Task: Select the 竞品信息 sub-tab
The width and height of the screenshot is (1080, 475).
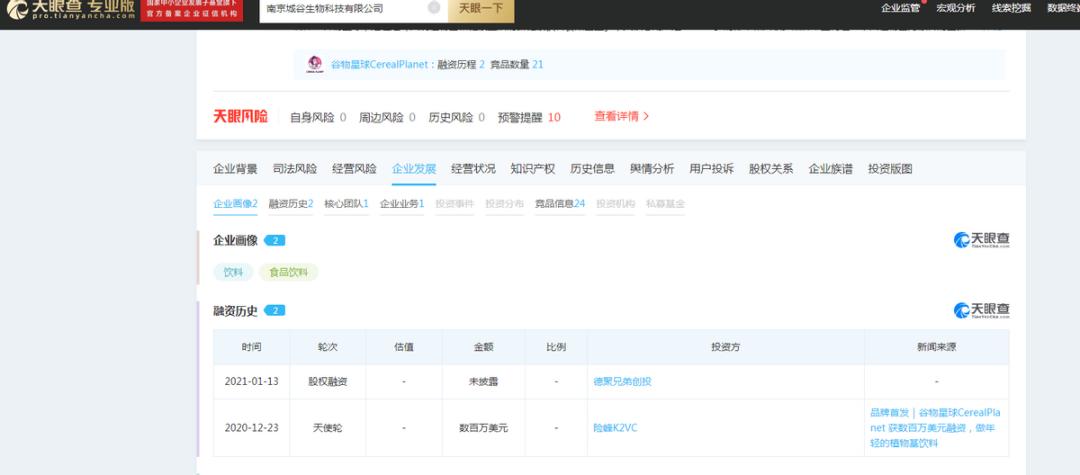Action: 559,204
